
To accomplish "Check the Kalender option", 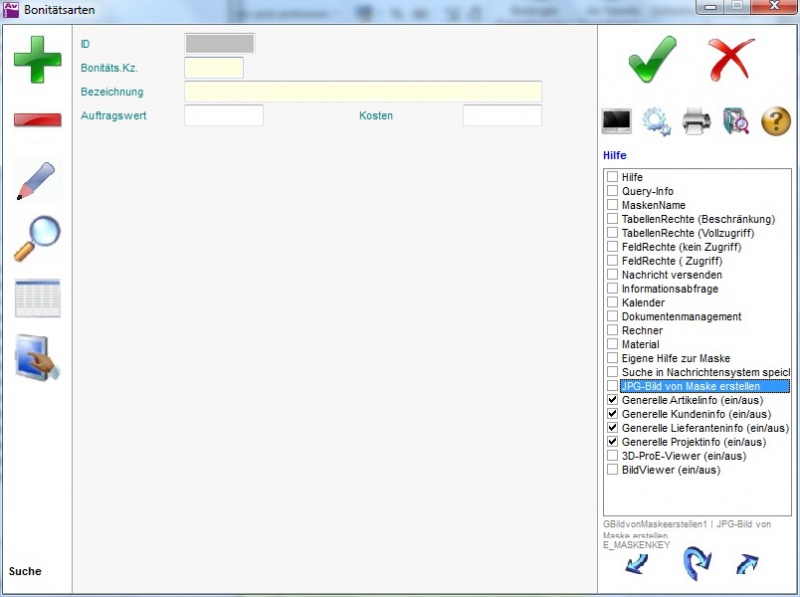I will pos(612,302).
